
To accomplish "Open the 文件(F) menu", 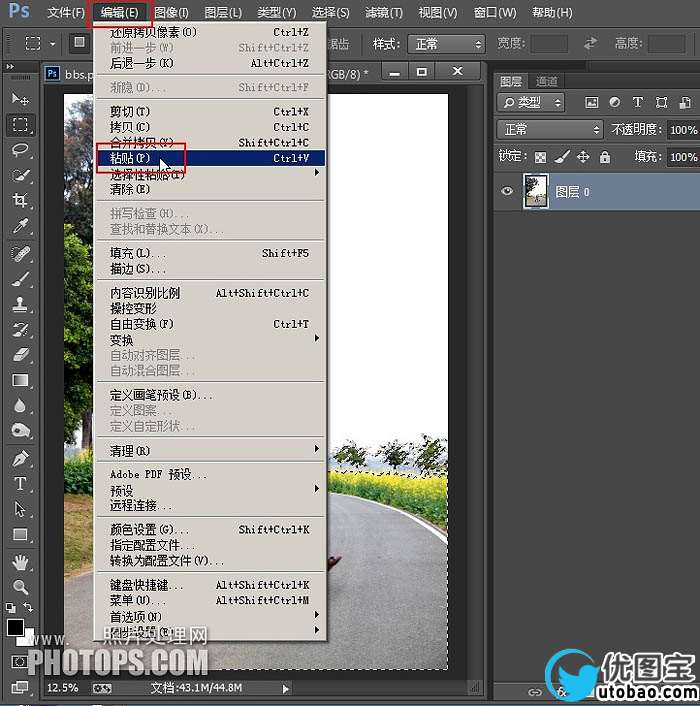I will click(x=66, y=12).
